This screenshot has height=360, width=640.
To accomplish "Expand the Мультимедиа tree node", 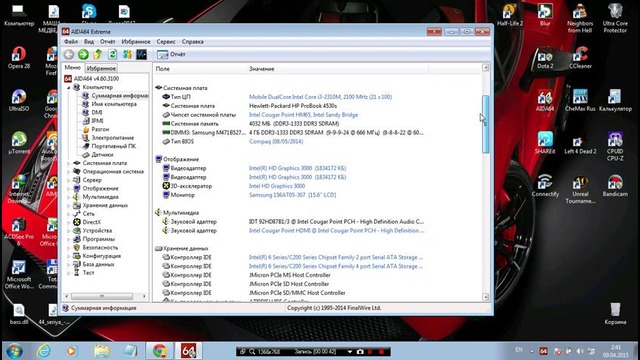I will pyautogui.click(x=69, y=197).
